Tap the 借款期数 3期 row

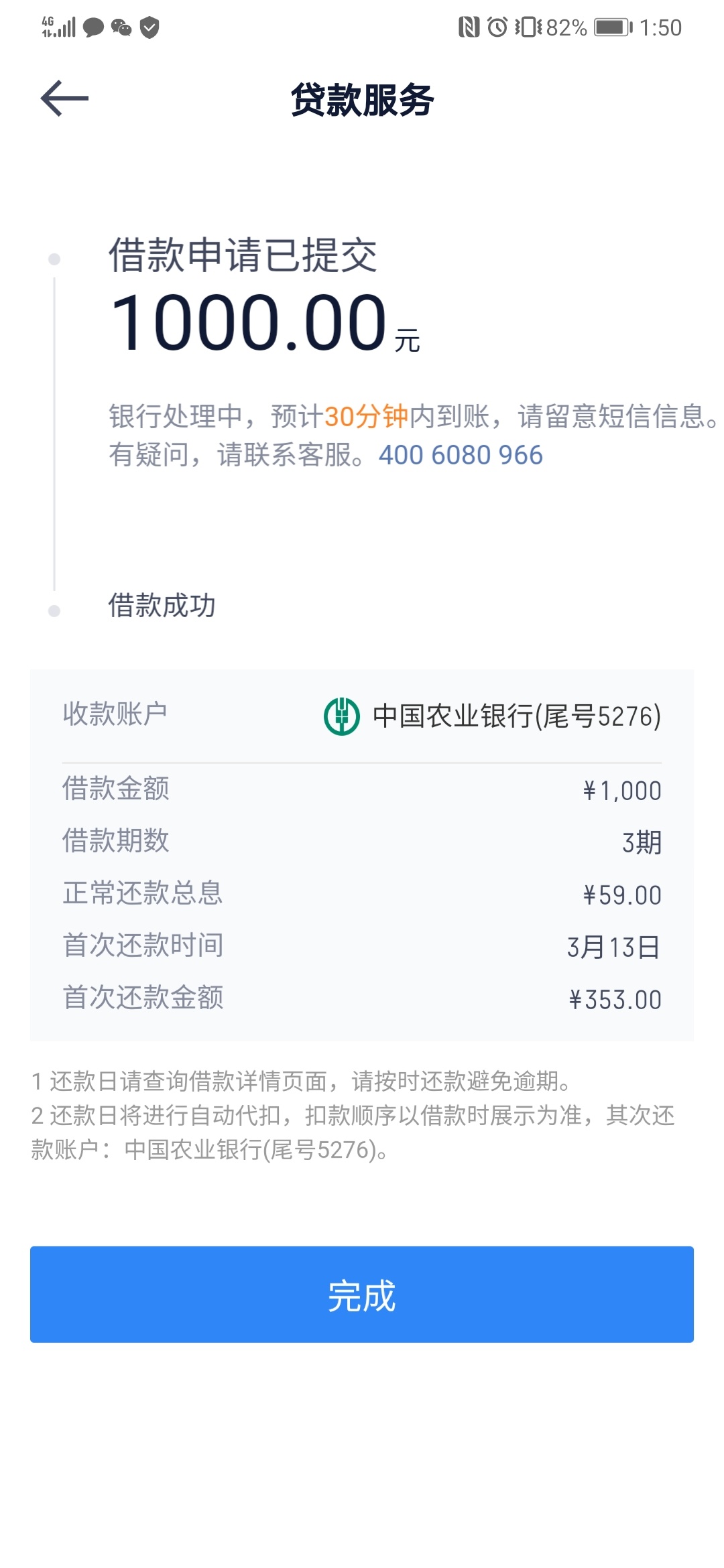(362, 842)
